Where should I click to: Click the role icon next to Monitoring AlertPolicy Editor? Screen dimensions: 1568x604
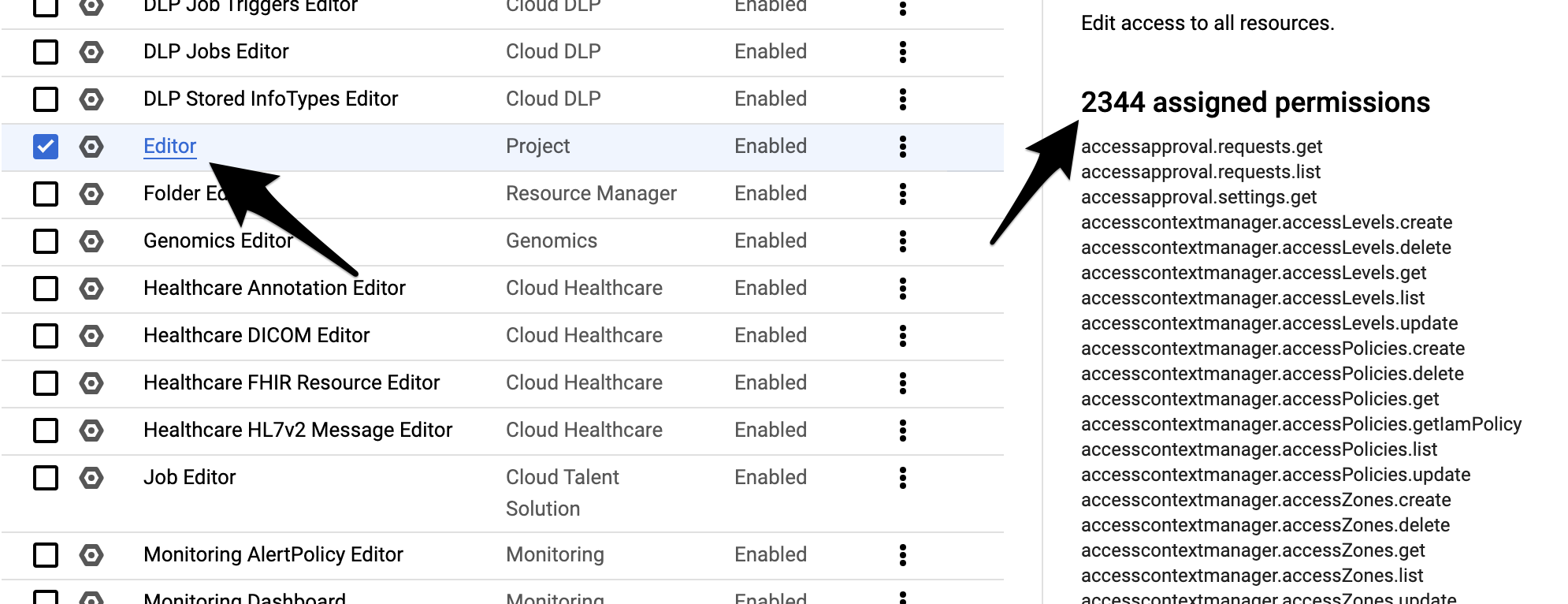[x=91, y=555]
